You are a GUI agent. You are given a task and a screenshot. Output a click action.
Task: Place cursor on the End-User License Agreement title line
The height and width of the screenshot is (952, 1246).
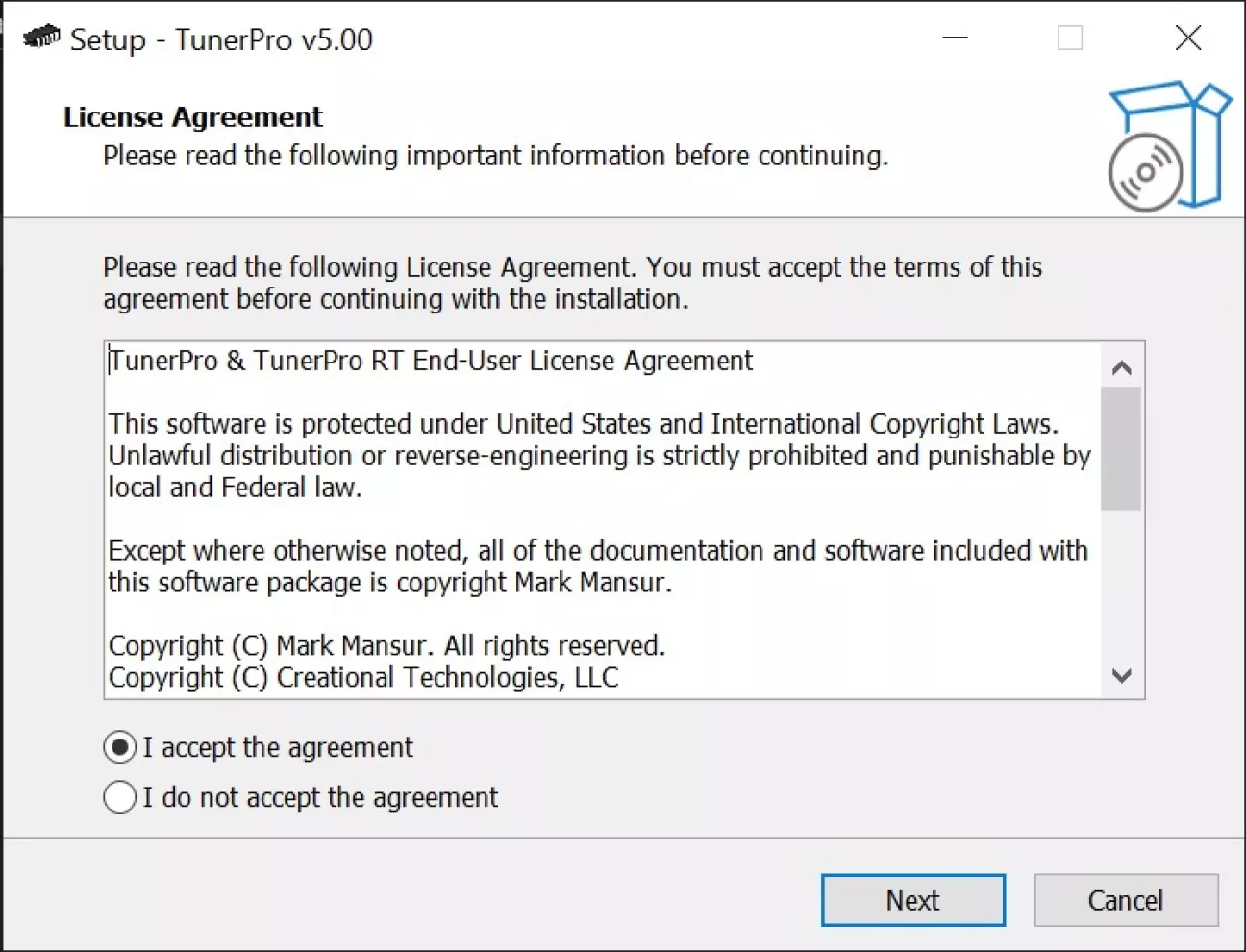(x=431, y=361)
